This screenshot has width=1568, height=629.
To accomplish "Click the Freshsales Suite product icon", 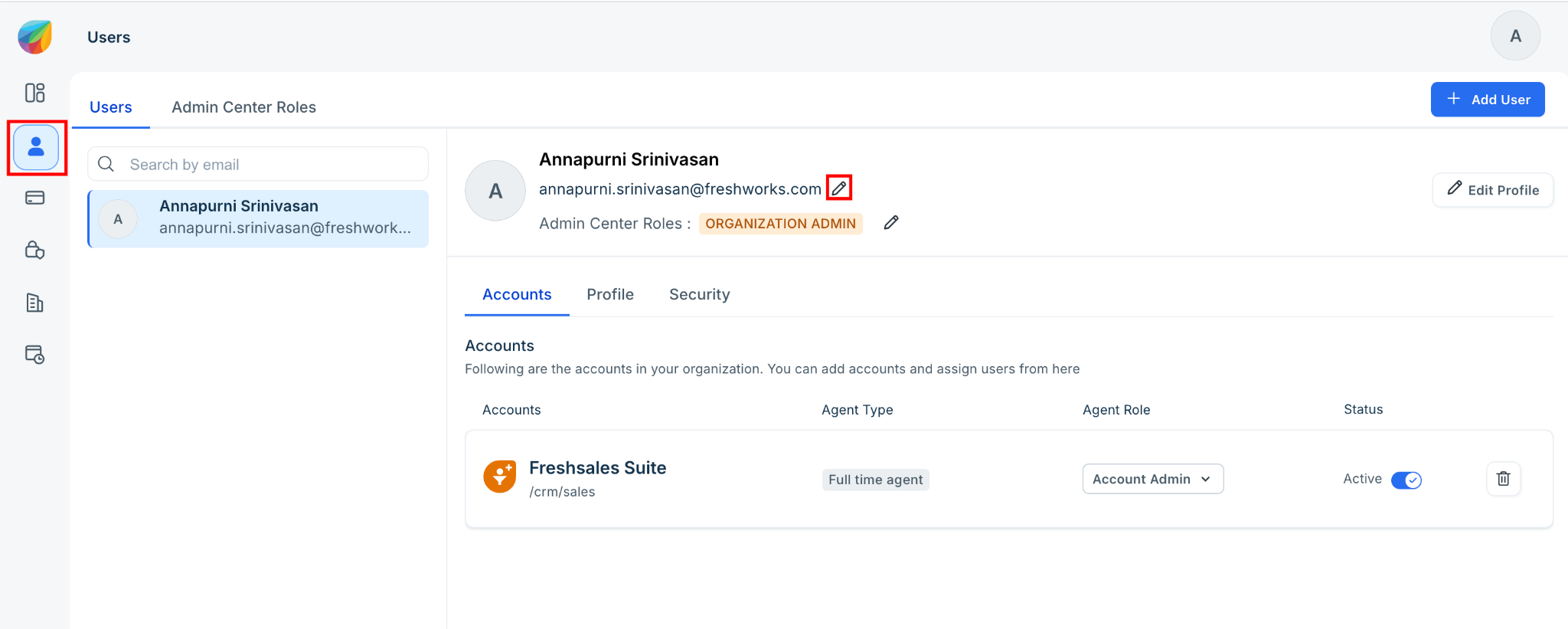I will point(499,477).
